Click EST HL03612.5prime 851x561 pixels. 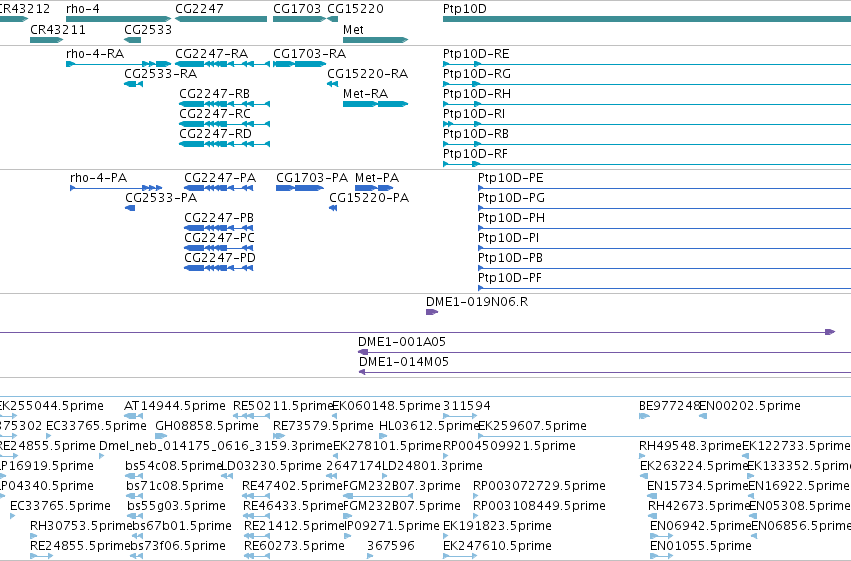pos(383,436)
